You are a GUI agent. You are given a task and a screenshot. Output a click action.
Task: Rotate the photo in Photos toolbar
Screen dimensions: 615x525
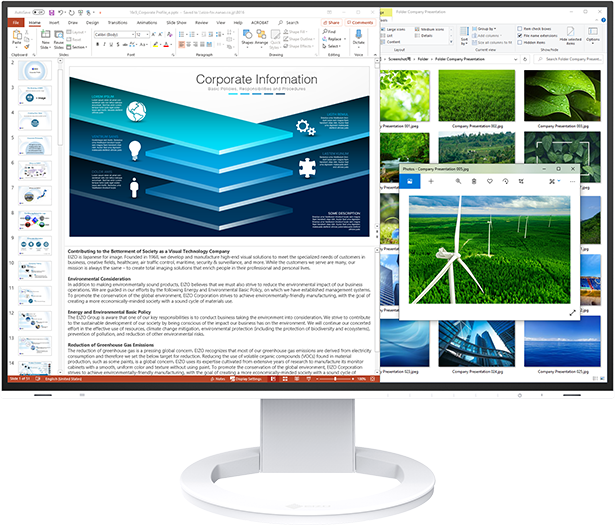pyautogui.click(x=505, y=181)
